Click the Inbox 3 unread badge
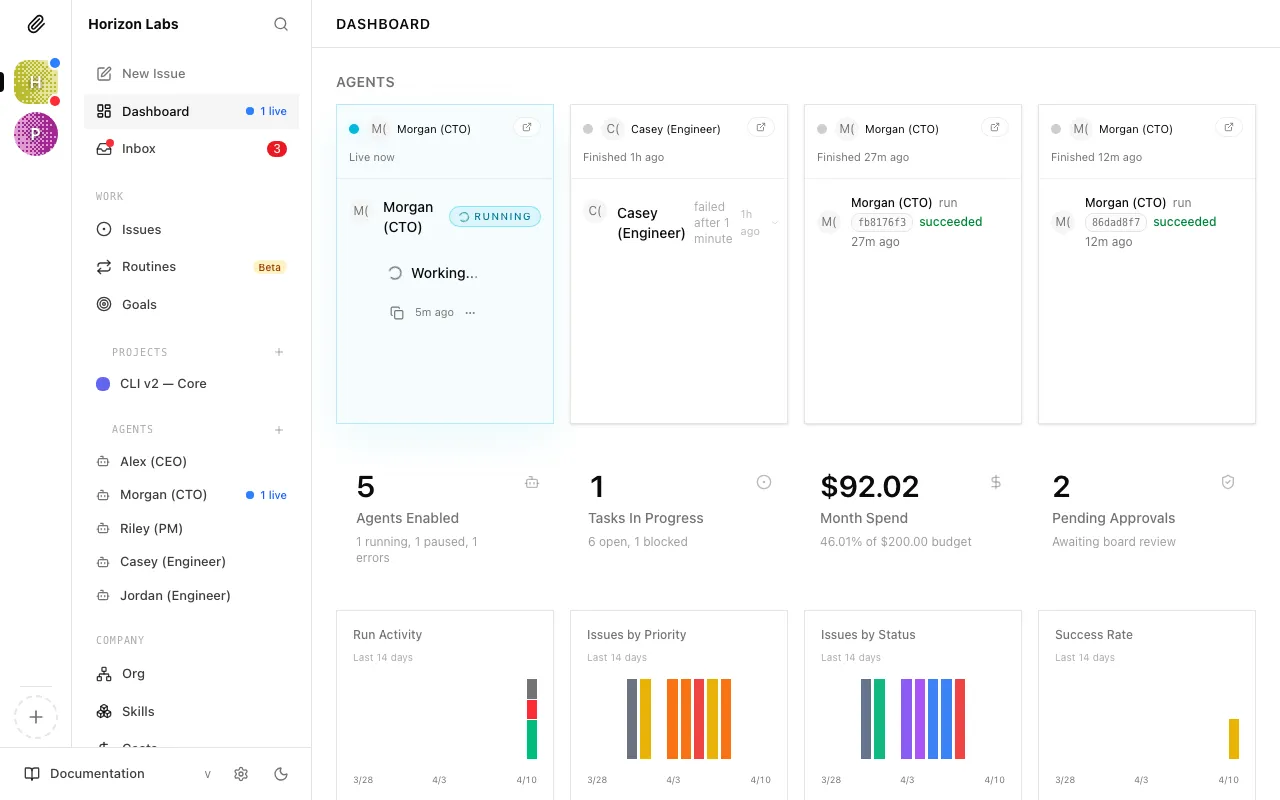 tap(277, 149)
